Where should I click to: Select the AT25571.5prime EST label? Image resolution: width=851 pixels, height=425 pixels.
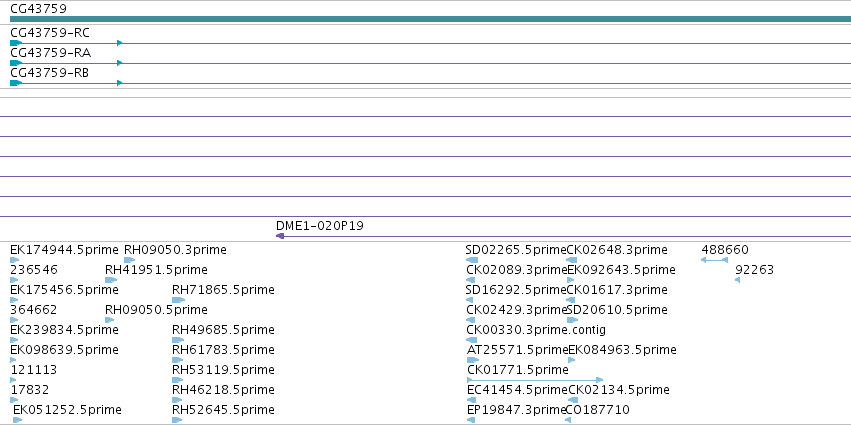517,350
